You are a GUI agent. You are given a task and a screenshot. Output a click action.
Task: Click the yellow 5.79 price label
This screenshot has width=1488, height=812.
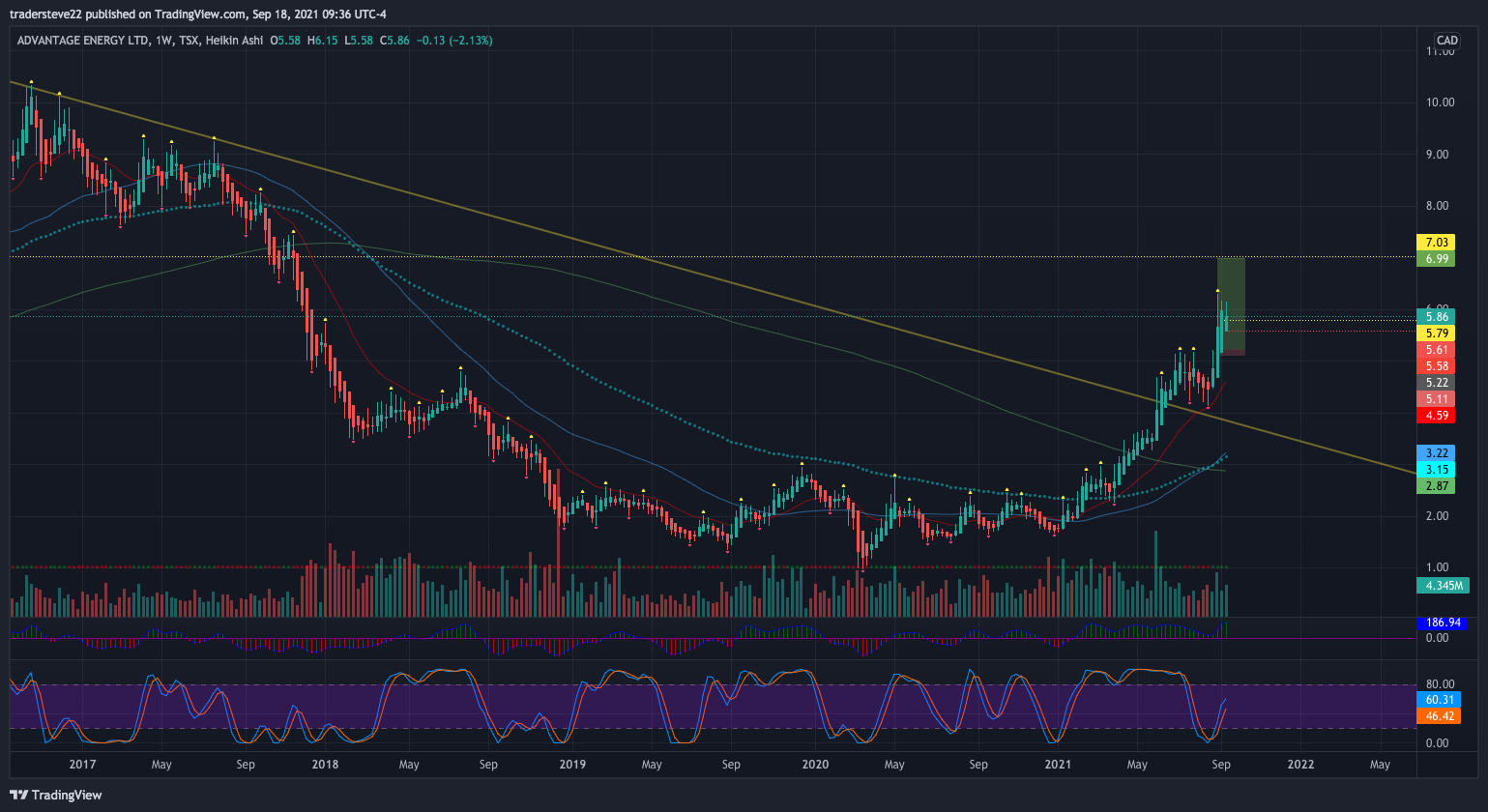point(1436,333)
